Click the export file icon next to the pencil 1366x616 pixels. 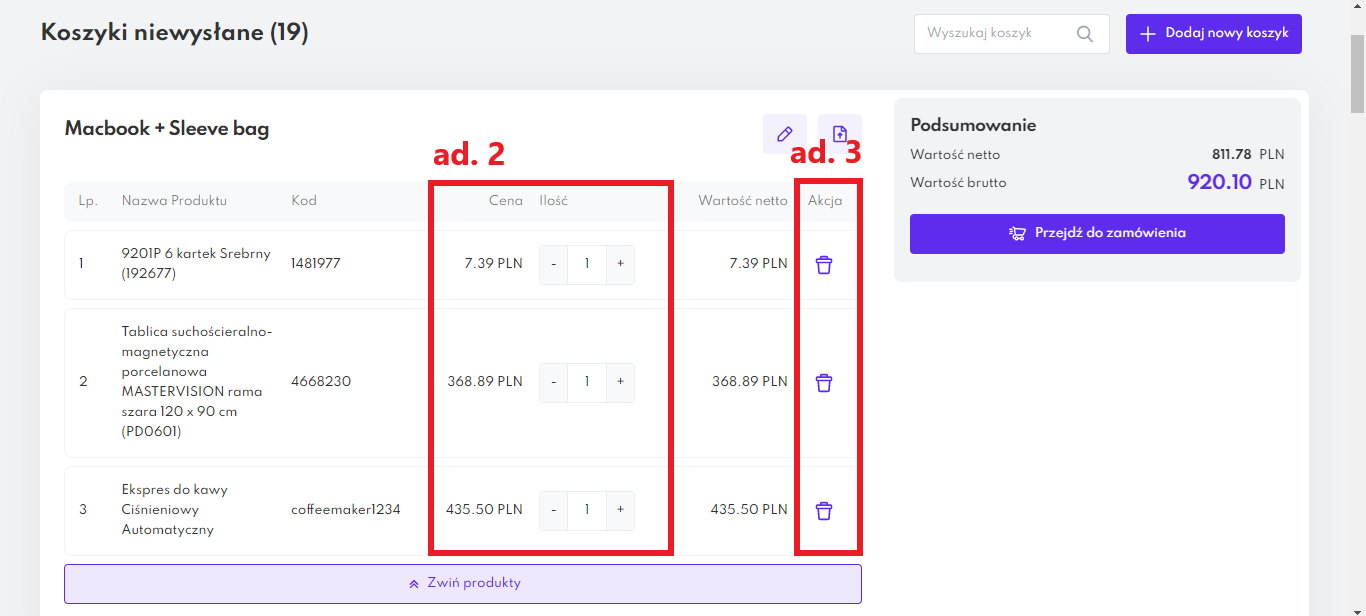pos(840,134)
